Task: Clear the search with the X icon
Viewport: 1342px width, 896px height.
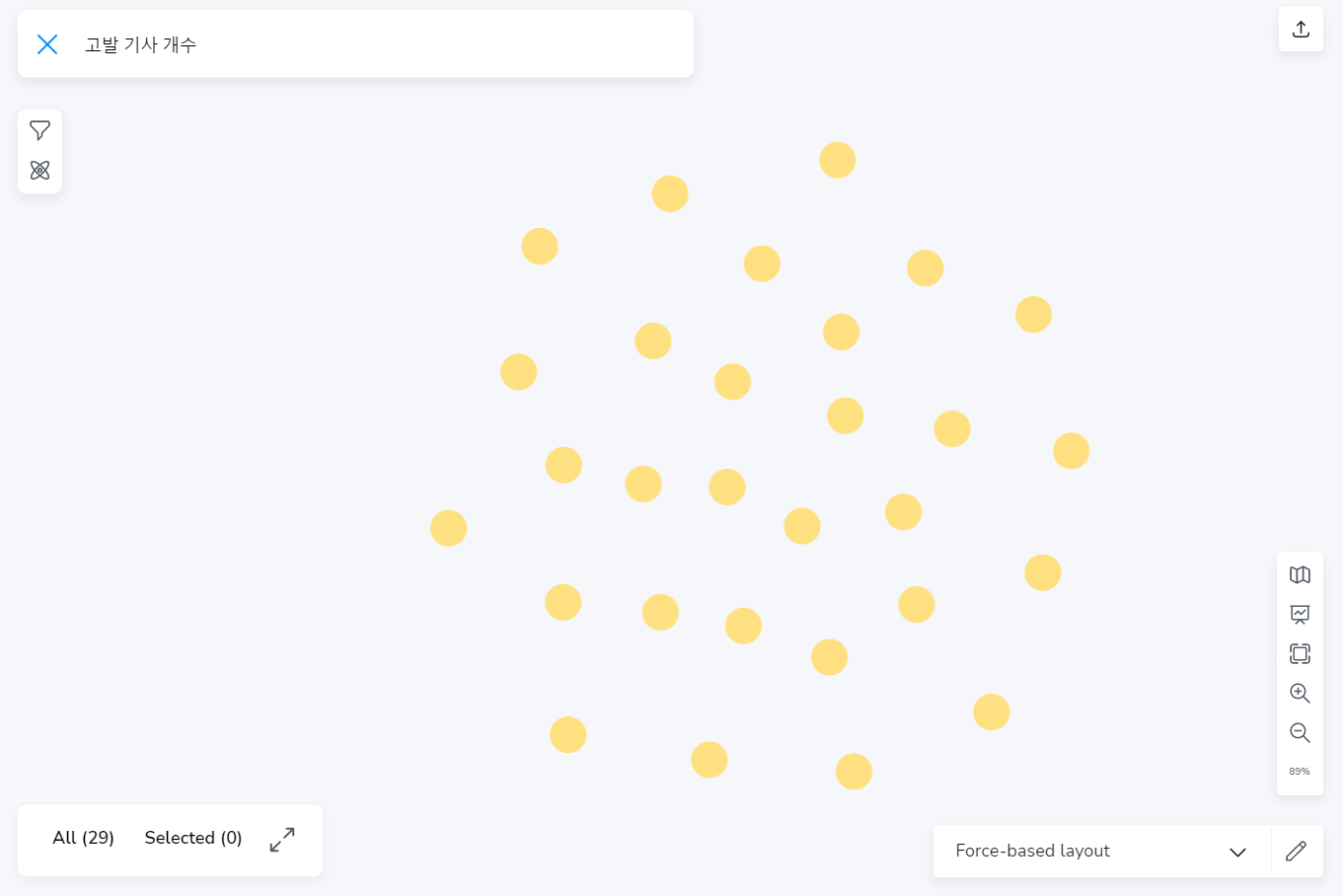Action: pyautogui.click(x=47, y=44)
